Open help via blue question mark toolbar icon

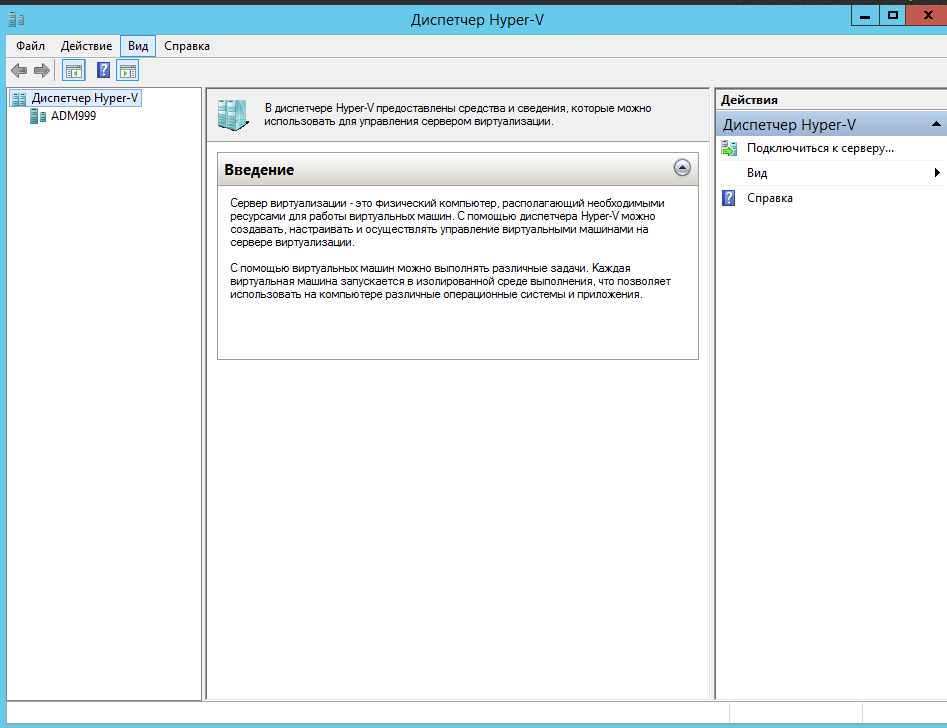point(103,71)
